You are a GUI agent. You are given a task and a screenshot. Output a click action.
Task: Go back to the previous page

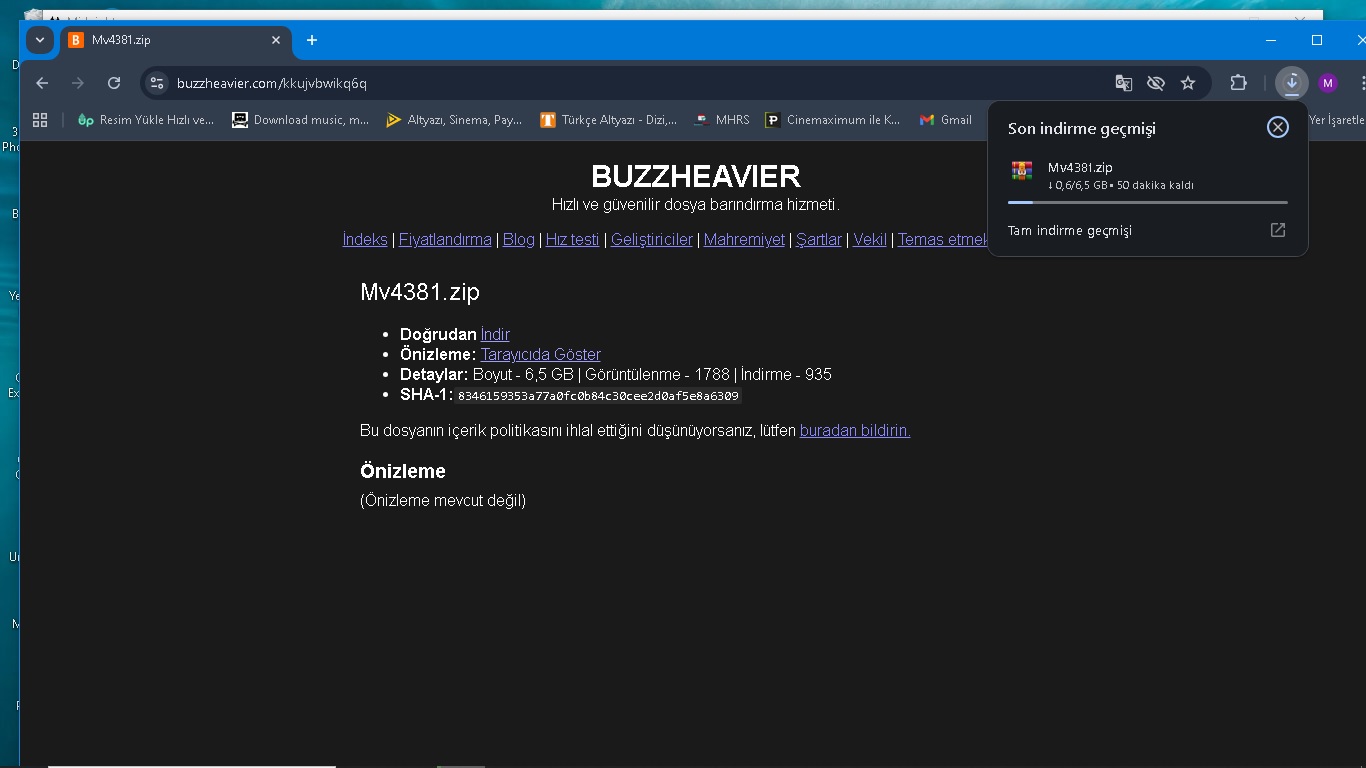click(x=42, y=83)
